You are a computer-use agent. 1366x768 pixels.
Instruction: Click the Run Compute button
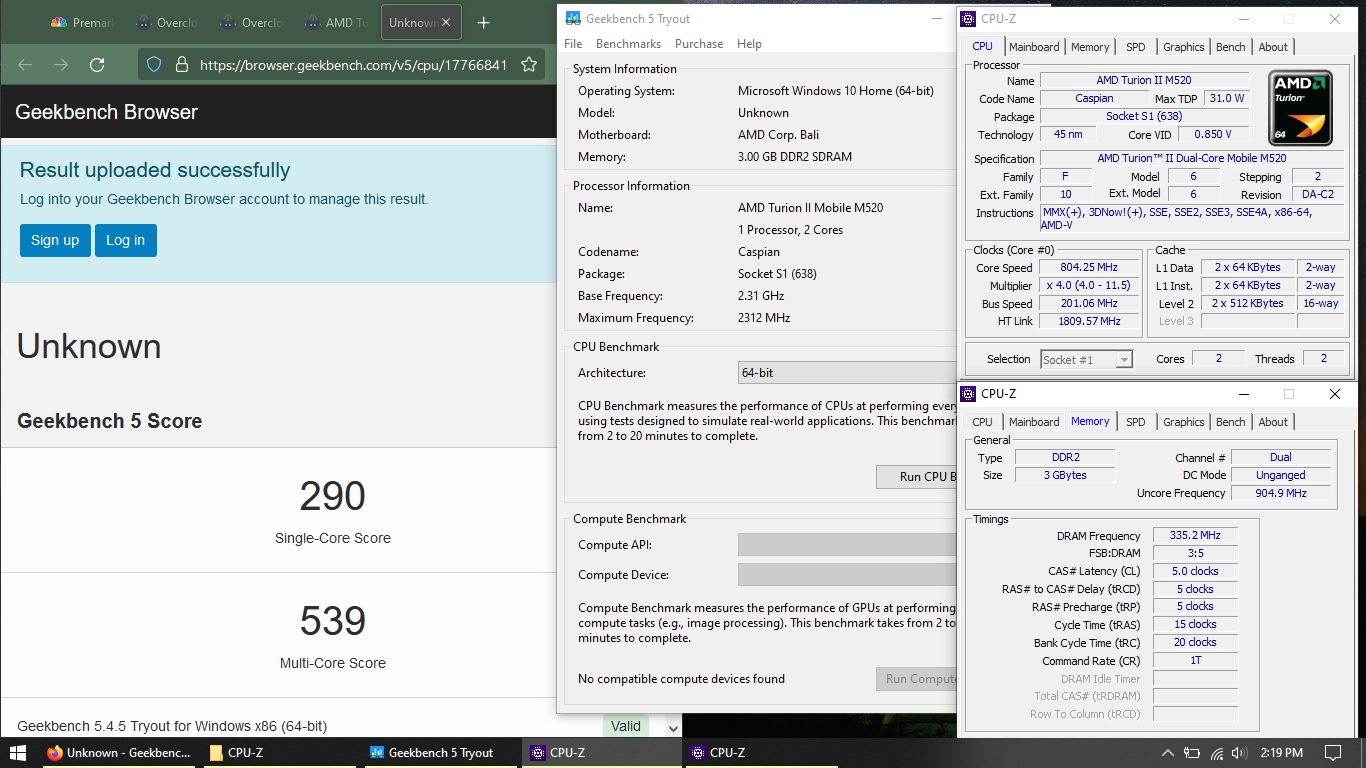[x=916, y=679]
